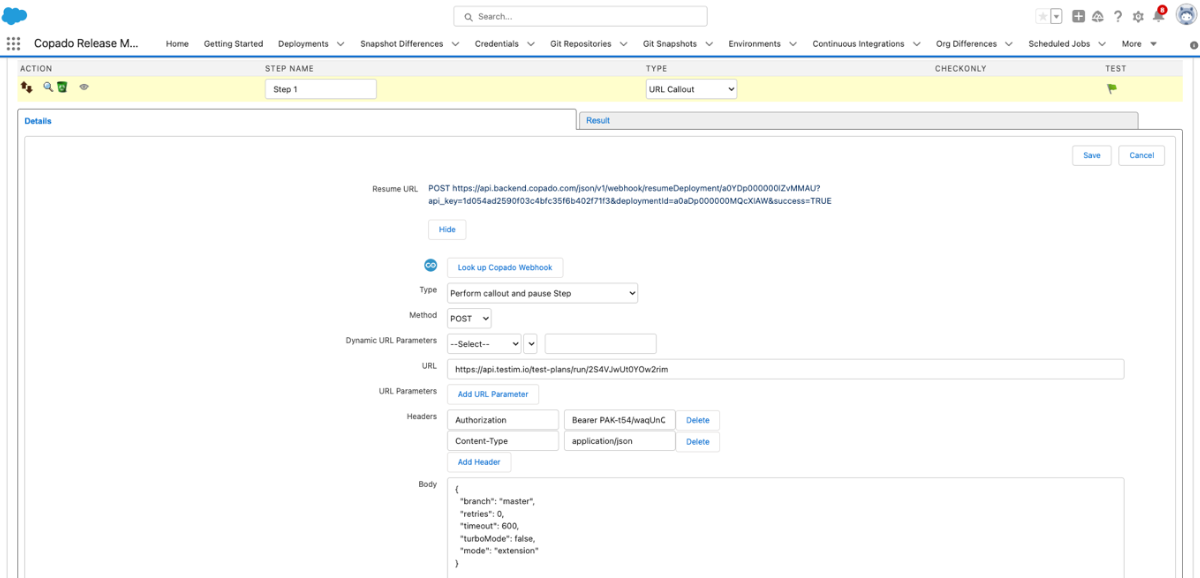Go to the Home tab
The height and width of the screenshot is (578, 1200).
[177, 44]
